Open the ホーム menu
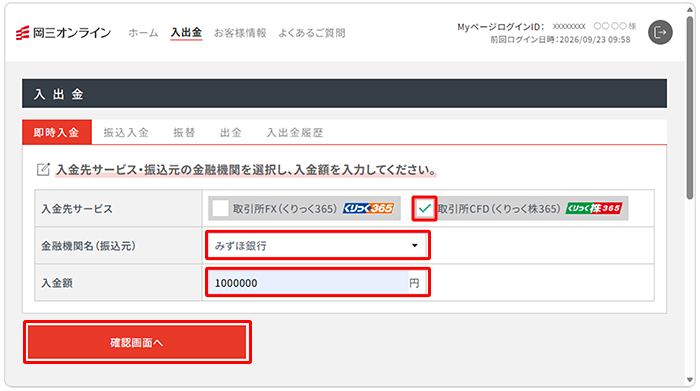This screenshot has height=391, width=700. click(x=143, y=33)
